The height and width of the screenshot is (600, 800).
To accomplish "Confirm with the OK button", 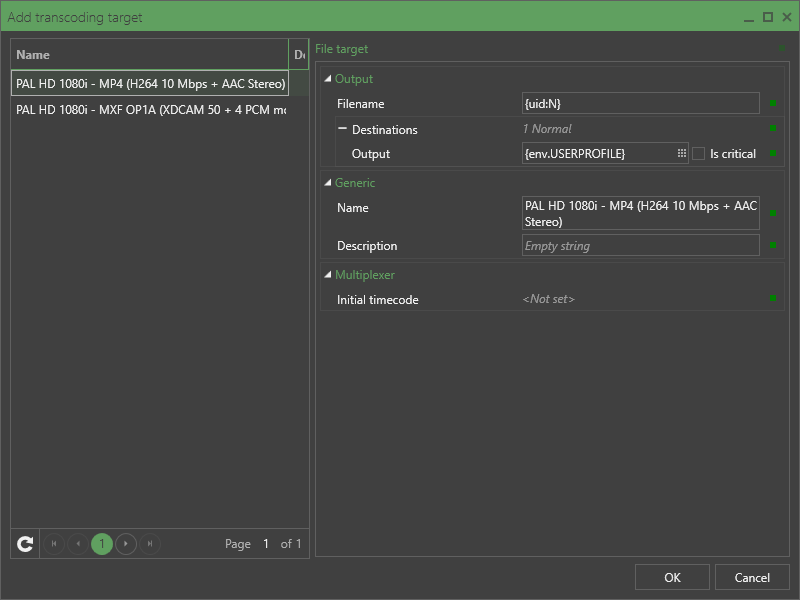I will click(x=672, y=577).
